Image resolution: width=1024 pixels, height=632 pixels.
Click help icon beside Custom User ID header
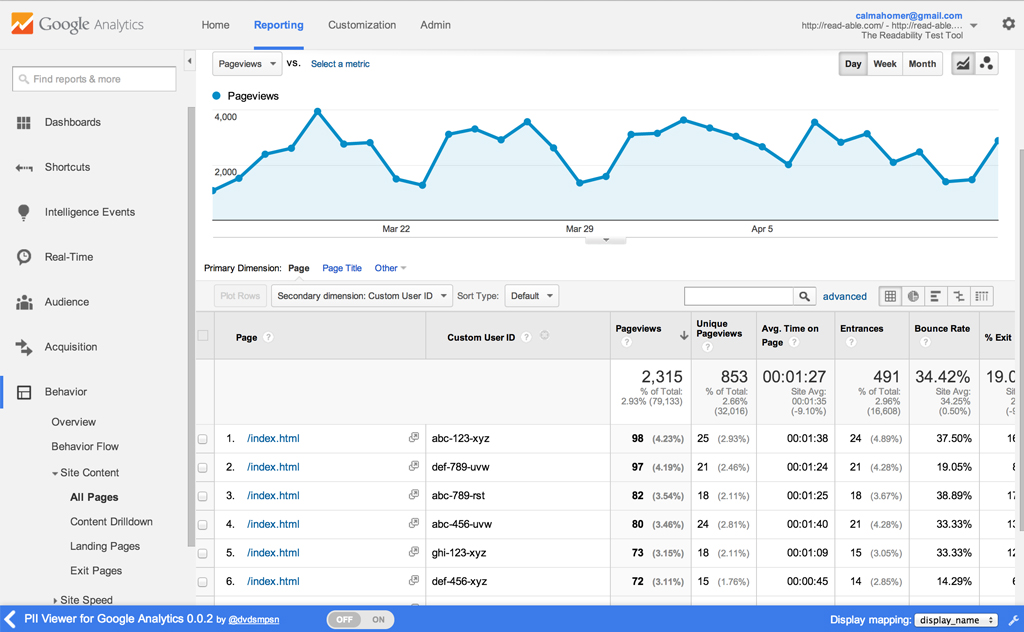[526, 337]
